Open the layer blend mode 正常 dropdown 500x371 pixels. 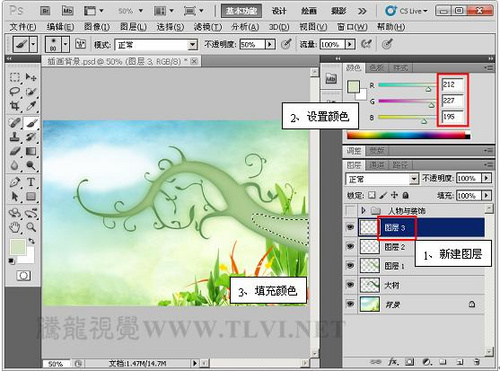coord(382,179)
